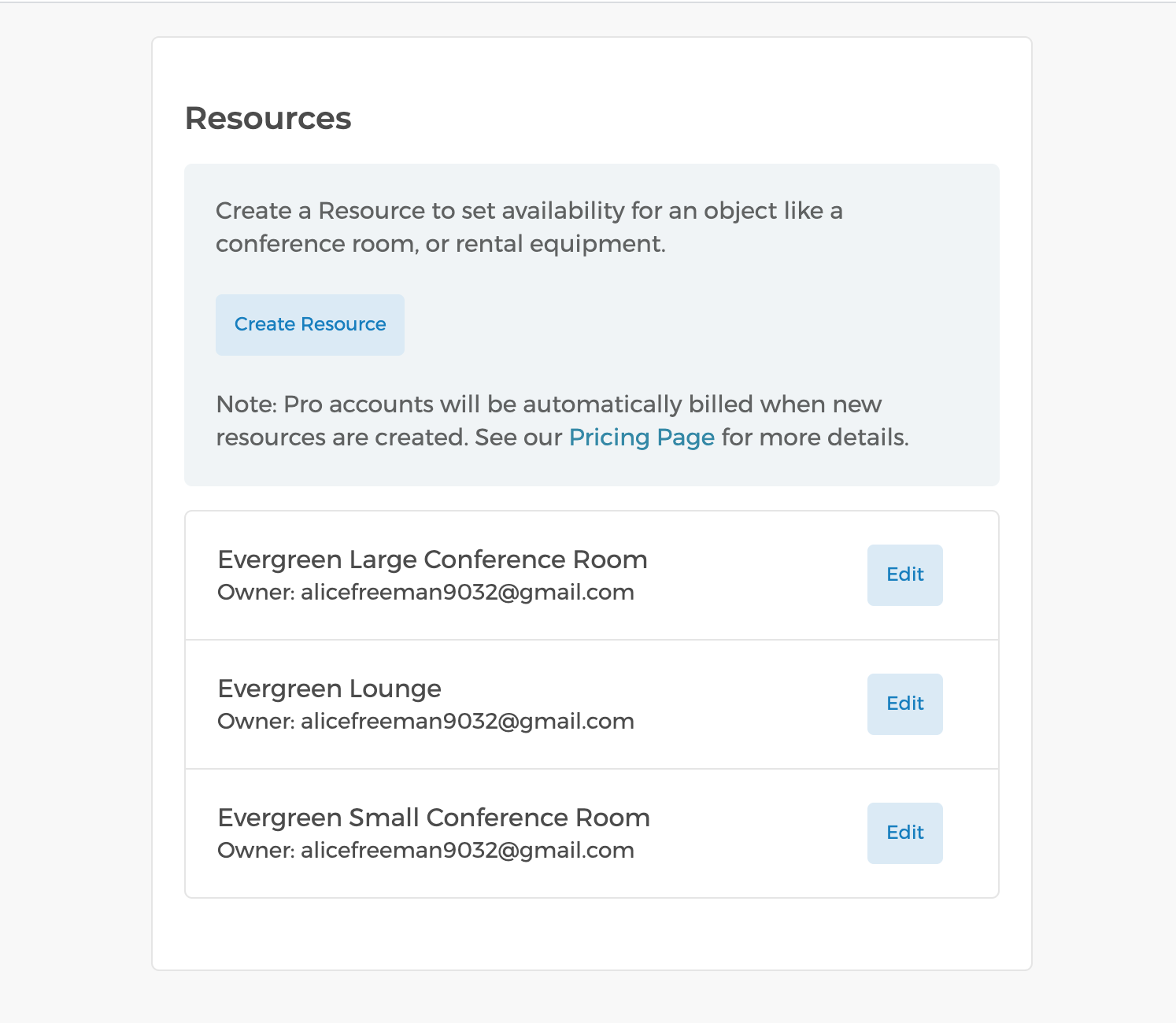Click the Resources page heading
Image resolution: width=1176 pixels, height=1023 pixels.
coord(268,118)
